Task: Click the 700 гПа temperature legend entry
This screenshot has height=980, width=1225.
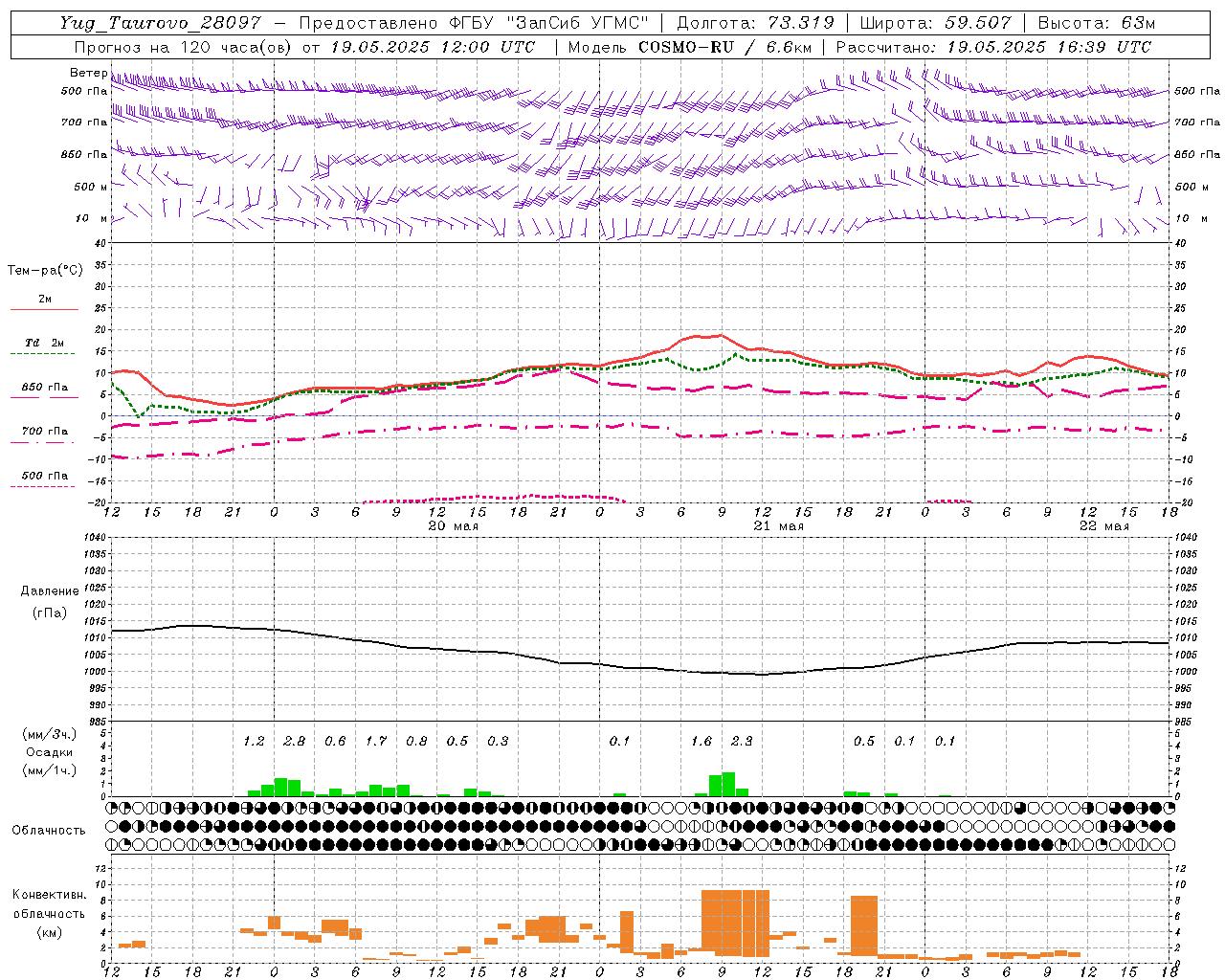Action: click(x=45, y=432)
